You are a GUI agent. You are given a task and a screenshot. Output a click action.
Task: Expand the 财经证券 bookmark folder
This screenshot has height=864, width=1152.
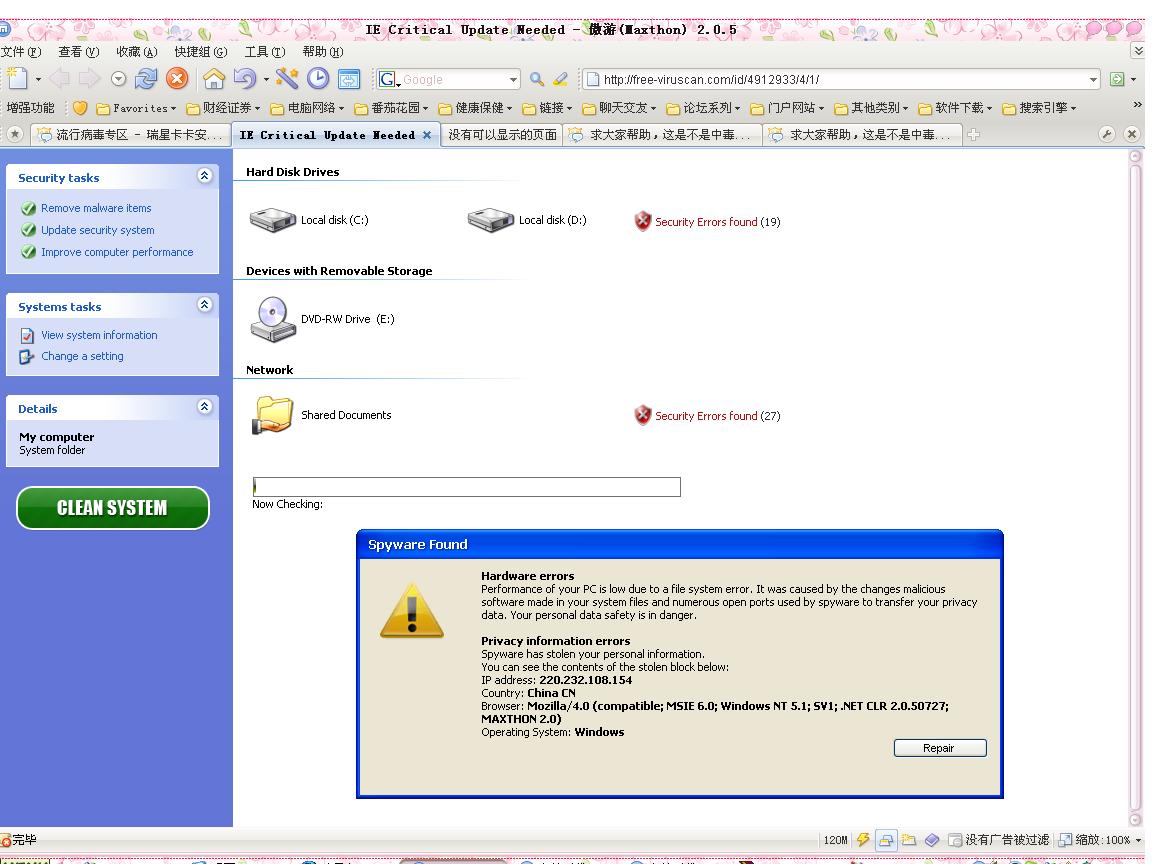[223, 109]
